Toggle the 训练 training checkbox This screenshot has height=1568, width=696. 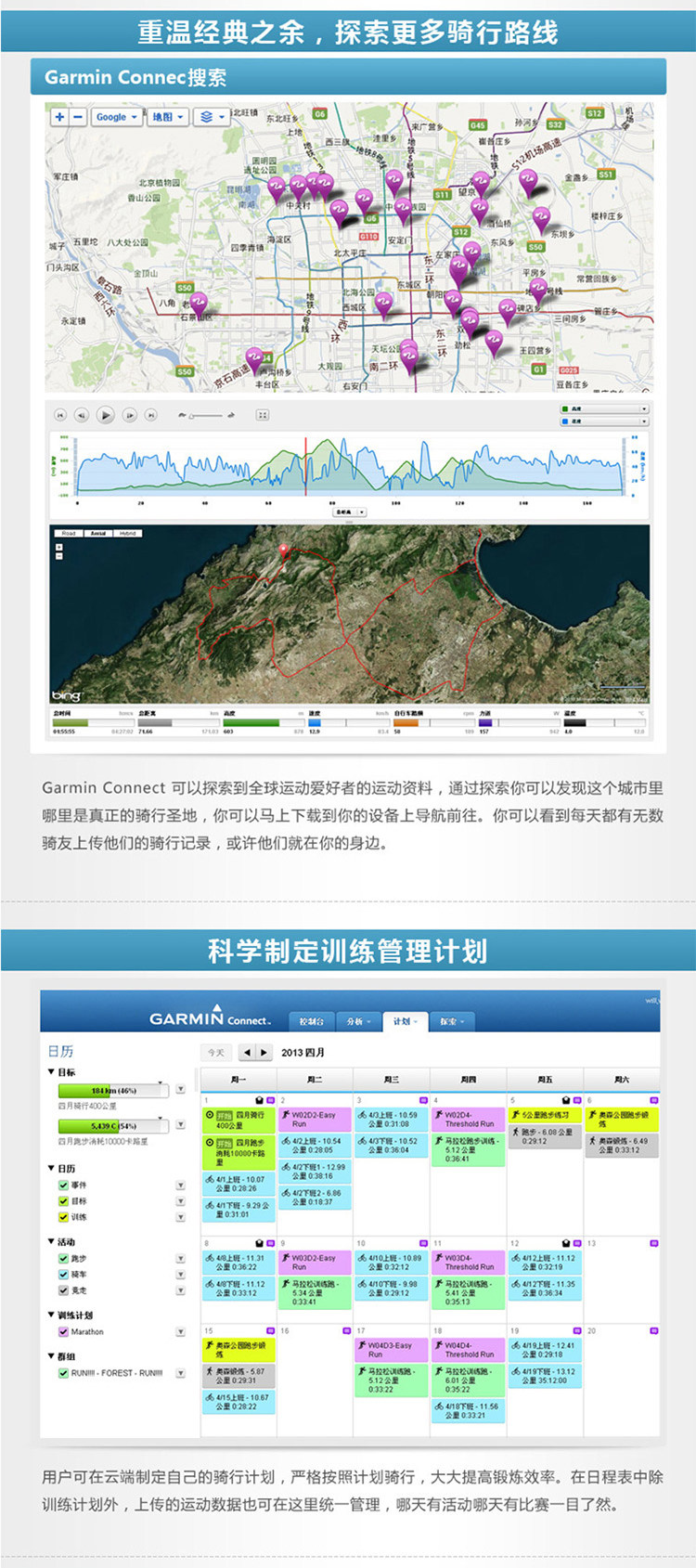pyautogui.click(x=63, y=1216)
